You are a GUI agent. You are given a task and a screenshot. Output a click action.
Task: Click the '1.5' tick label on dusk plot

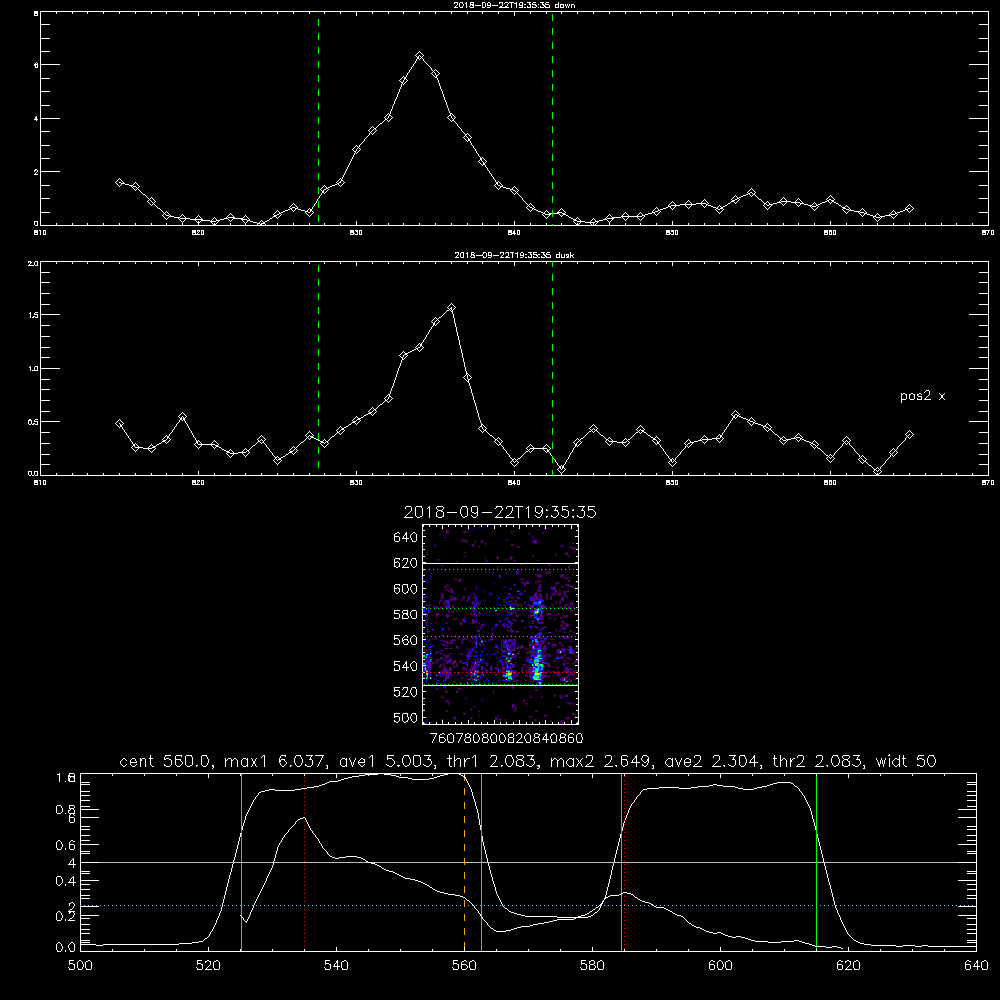32,315
